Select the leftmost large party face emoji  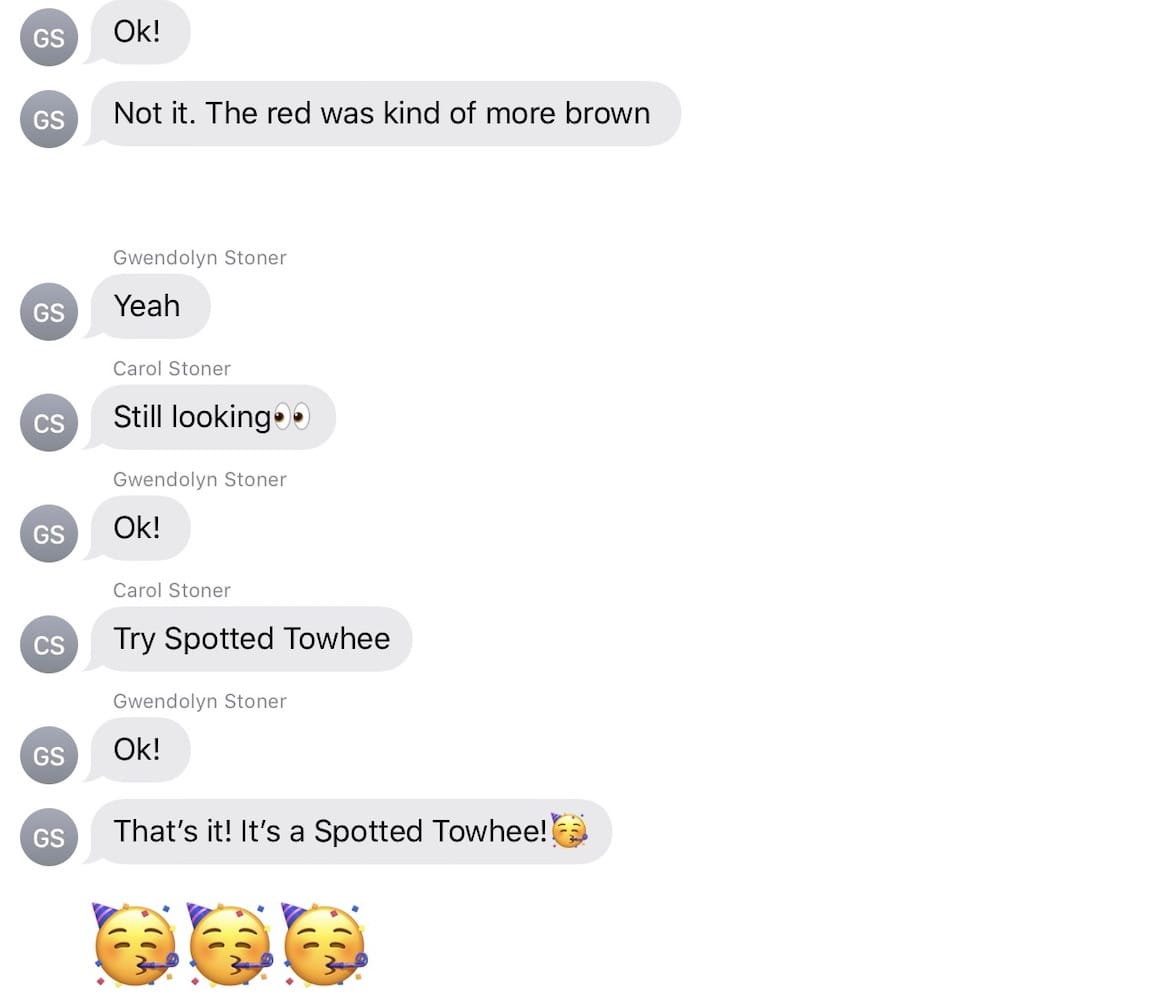tap(135, 945)
